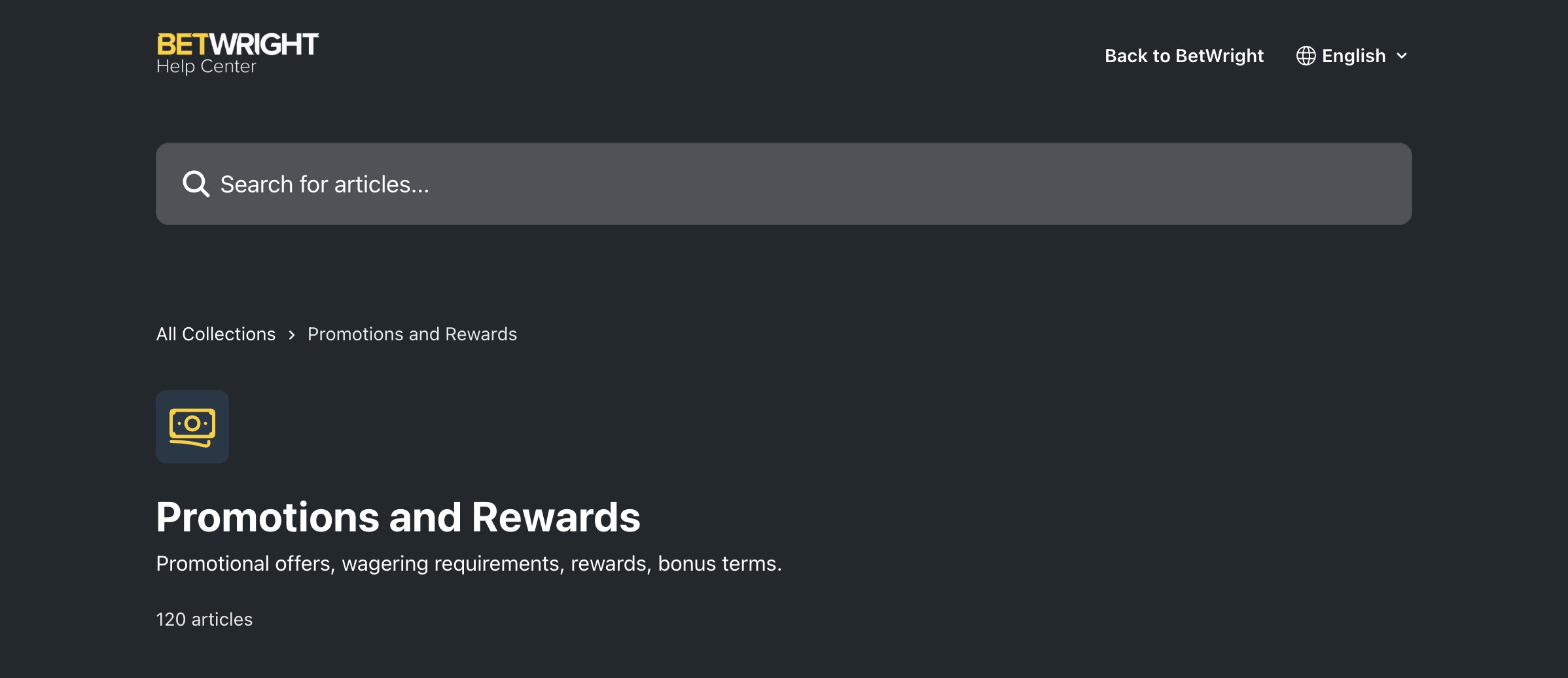Click the yellow BET part of logo

coord(182,45)
